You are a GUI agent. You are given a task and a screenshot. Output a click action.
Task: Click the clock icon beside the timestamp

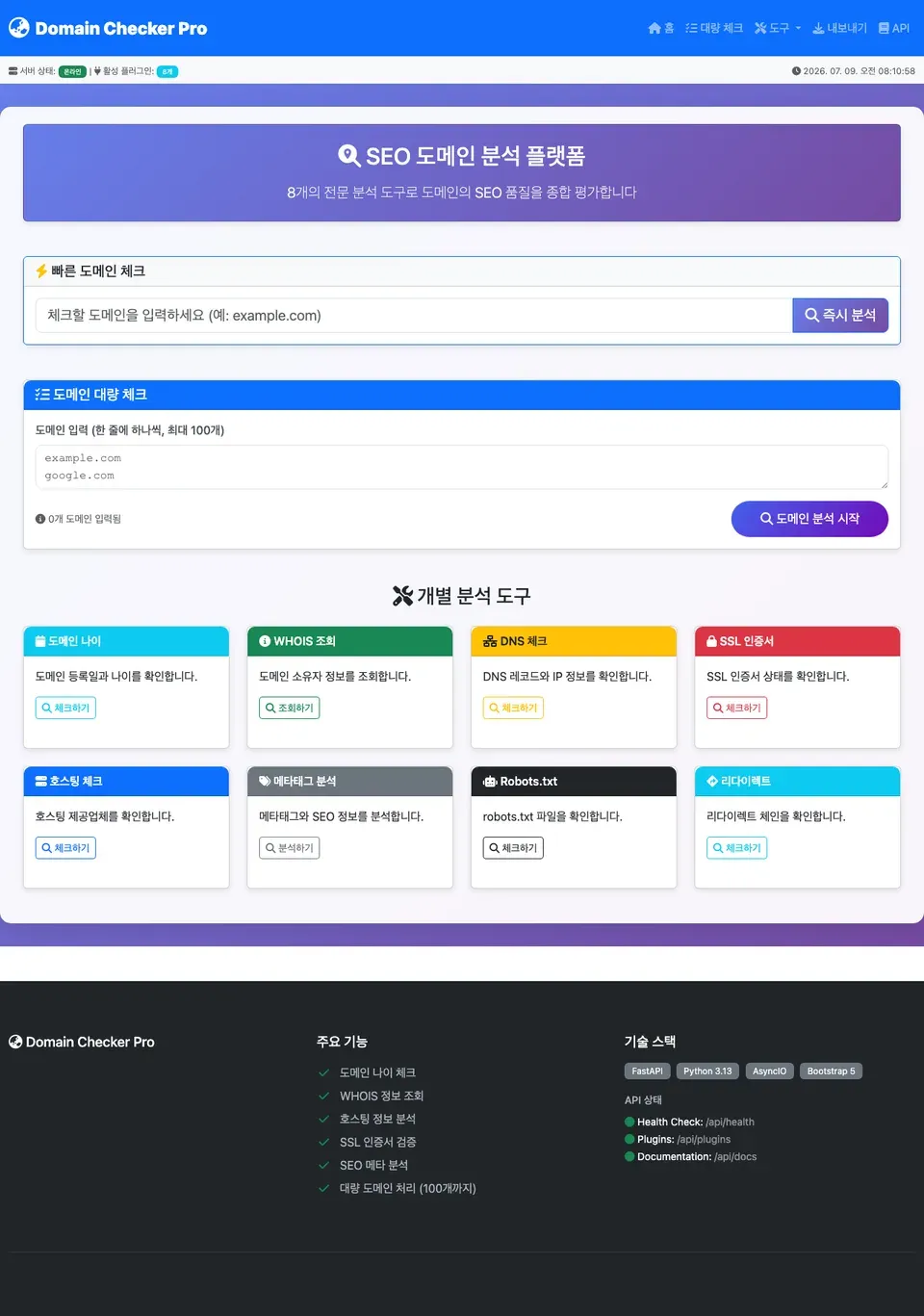[x=796, y=71]
